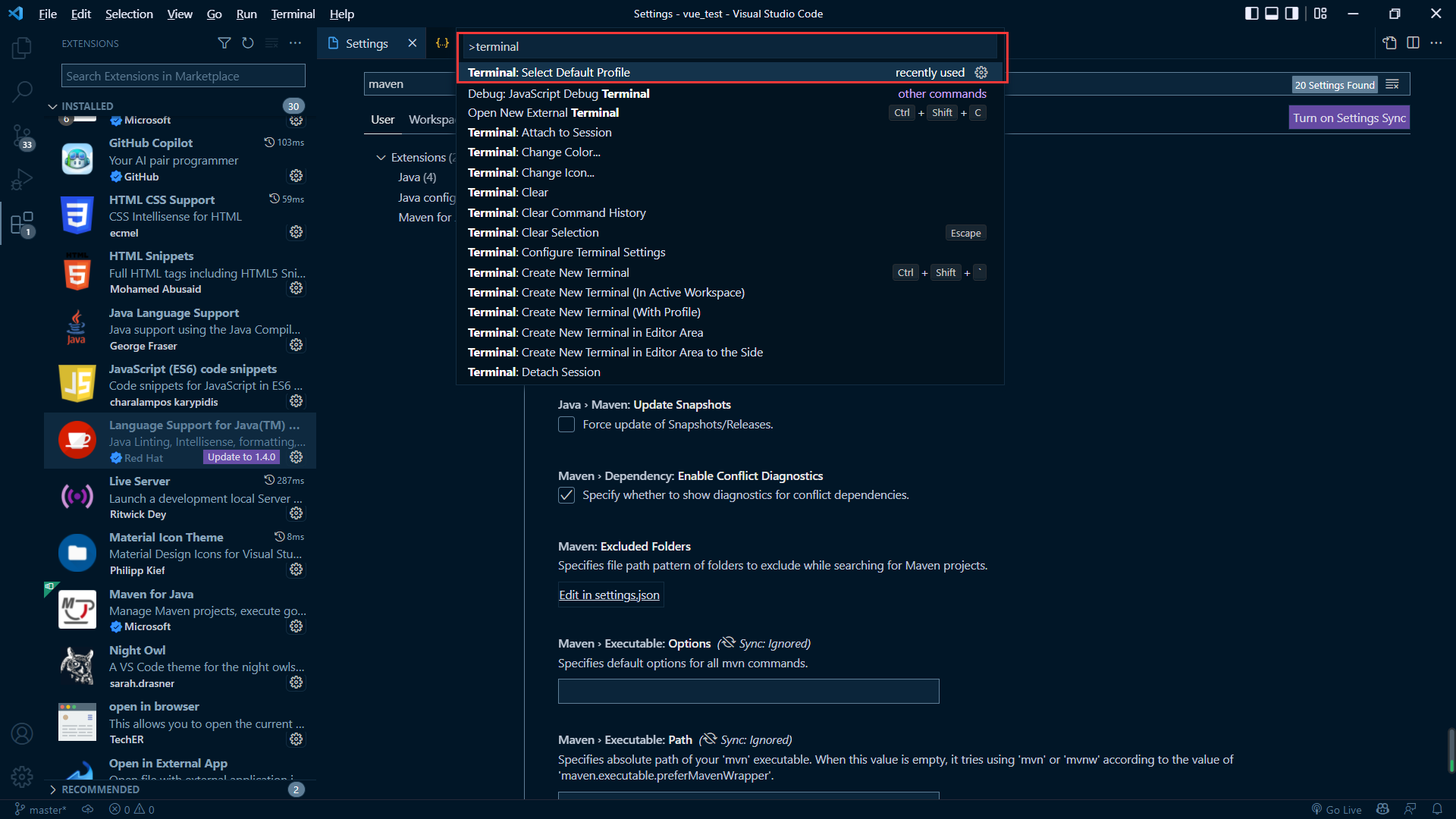Open Copilot status icon in status bar
Viewport: 1456px width, 819px height.
click(x=1382, y=809)
